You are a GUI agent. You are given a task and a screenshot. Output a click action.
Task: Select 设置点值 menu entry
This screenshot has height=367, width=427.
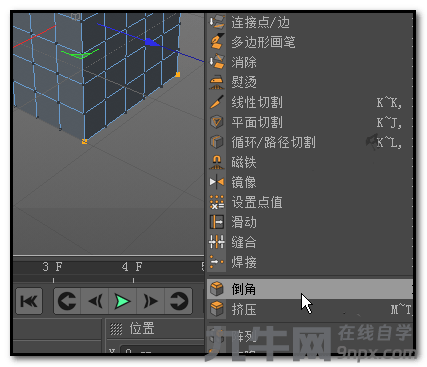click(310, 202)
